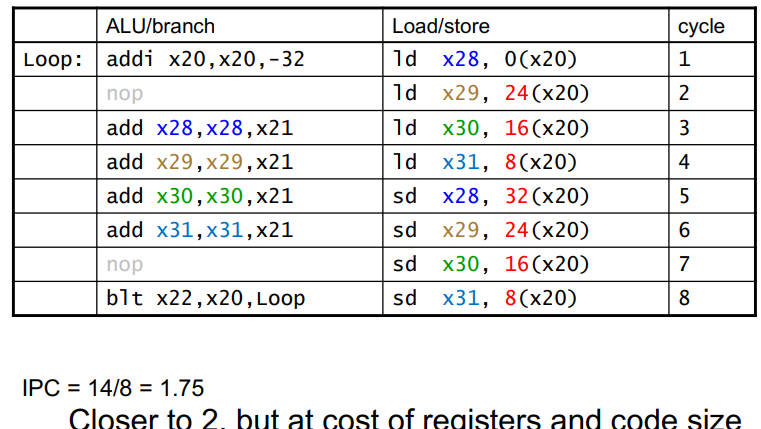761x429 pixels.
Task: Select the "ld x28, 0(x20)" load instruction
Action: click(486, 60)
